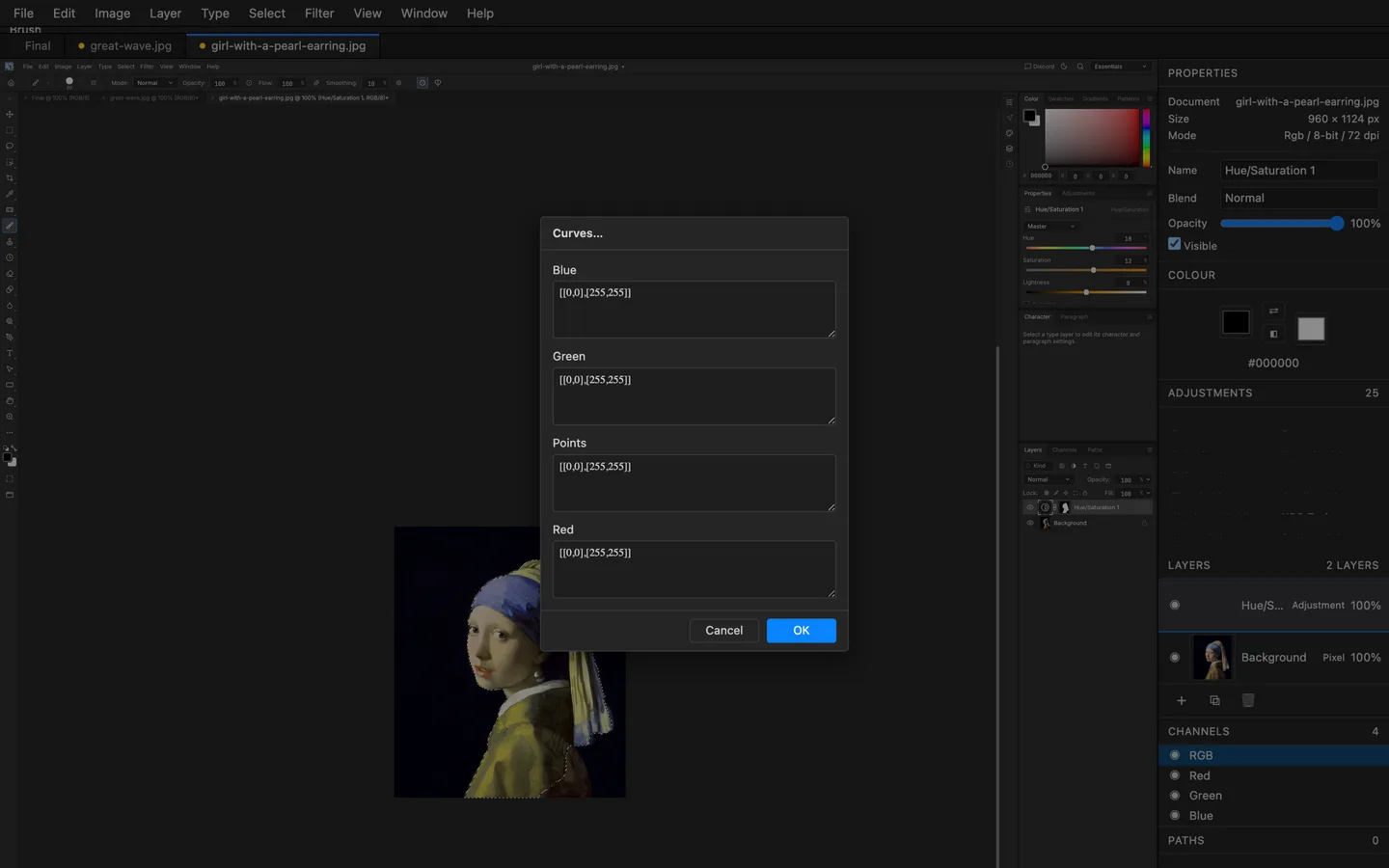The width and height of the screenshot is (1389, 868).
Task: Select the Rectangular Marquee tool
Action: [10, 130]
